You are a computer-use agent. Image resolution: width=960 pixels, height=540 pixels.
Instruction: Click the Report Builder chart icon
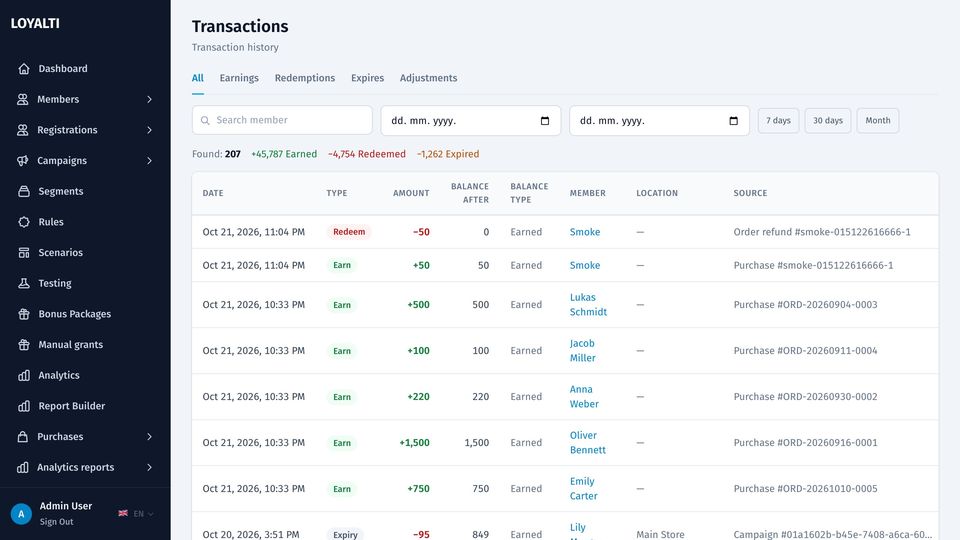click(x=24, y=406)
